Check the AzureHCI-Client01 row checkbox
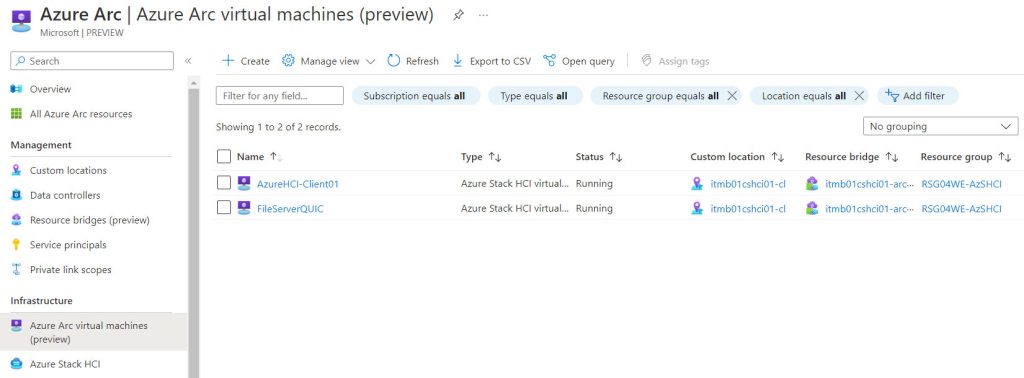1024x378 pixels. coord(224,183)
